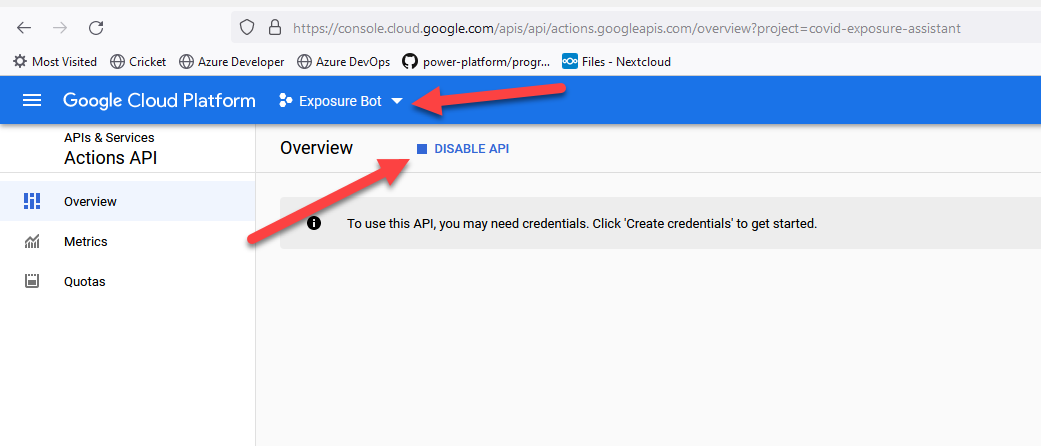This screenshot has height=446, width=1041.
Task: Click the shield tracking protection icon
Action: click(247, 28)
